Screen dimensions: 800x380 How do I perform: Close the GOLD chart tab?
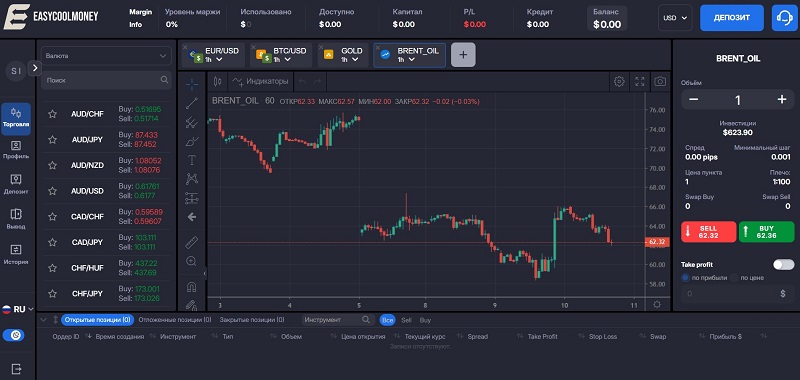[x=321, y=46]
